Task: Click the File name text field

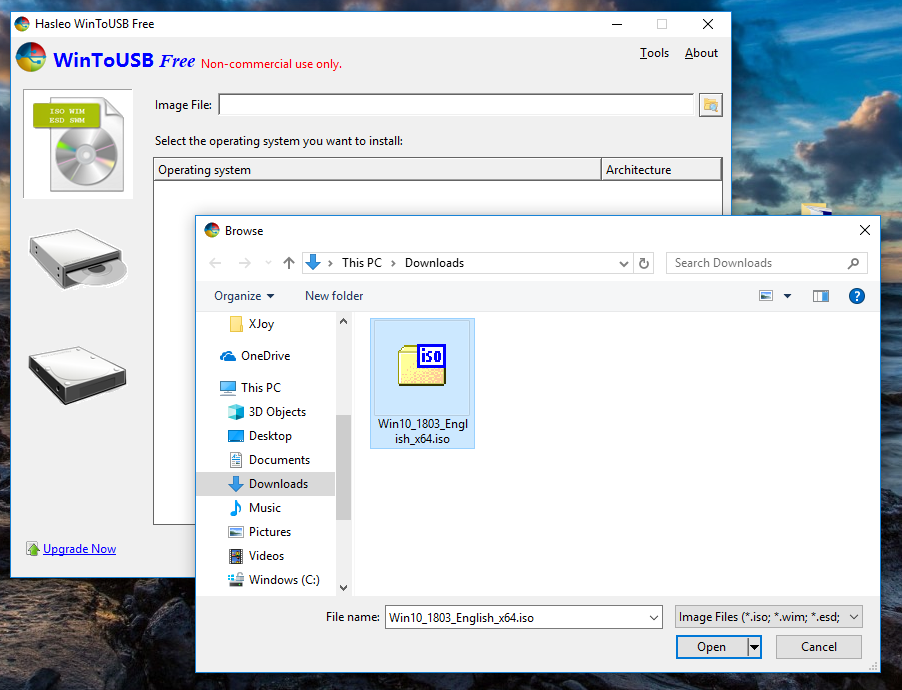Action: [517, 617]
